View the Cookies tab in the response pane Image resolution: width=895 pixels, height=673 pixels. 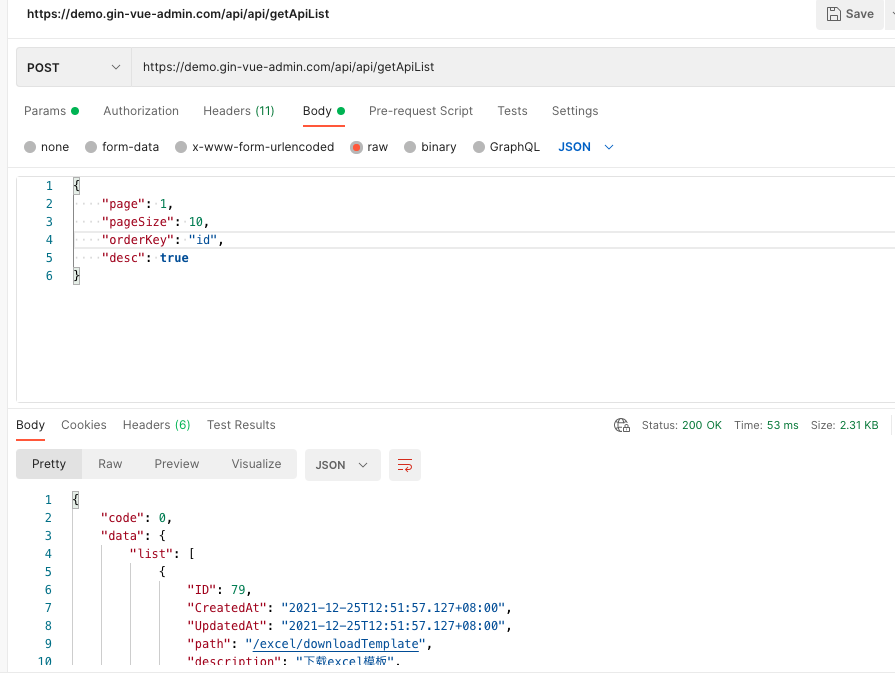click(83, 424)
